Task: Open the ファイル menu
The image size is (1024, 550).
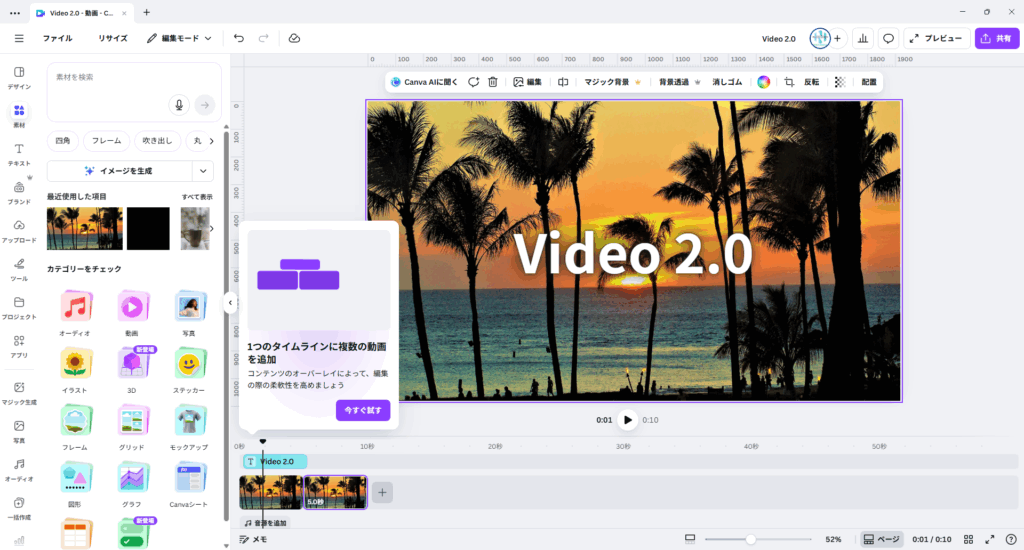Action: click(57, 38)
